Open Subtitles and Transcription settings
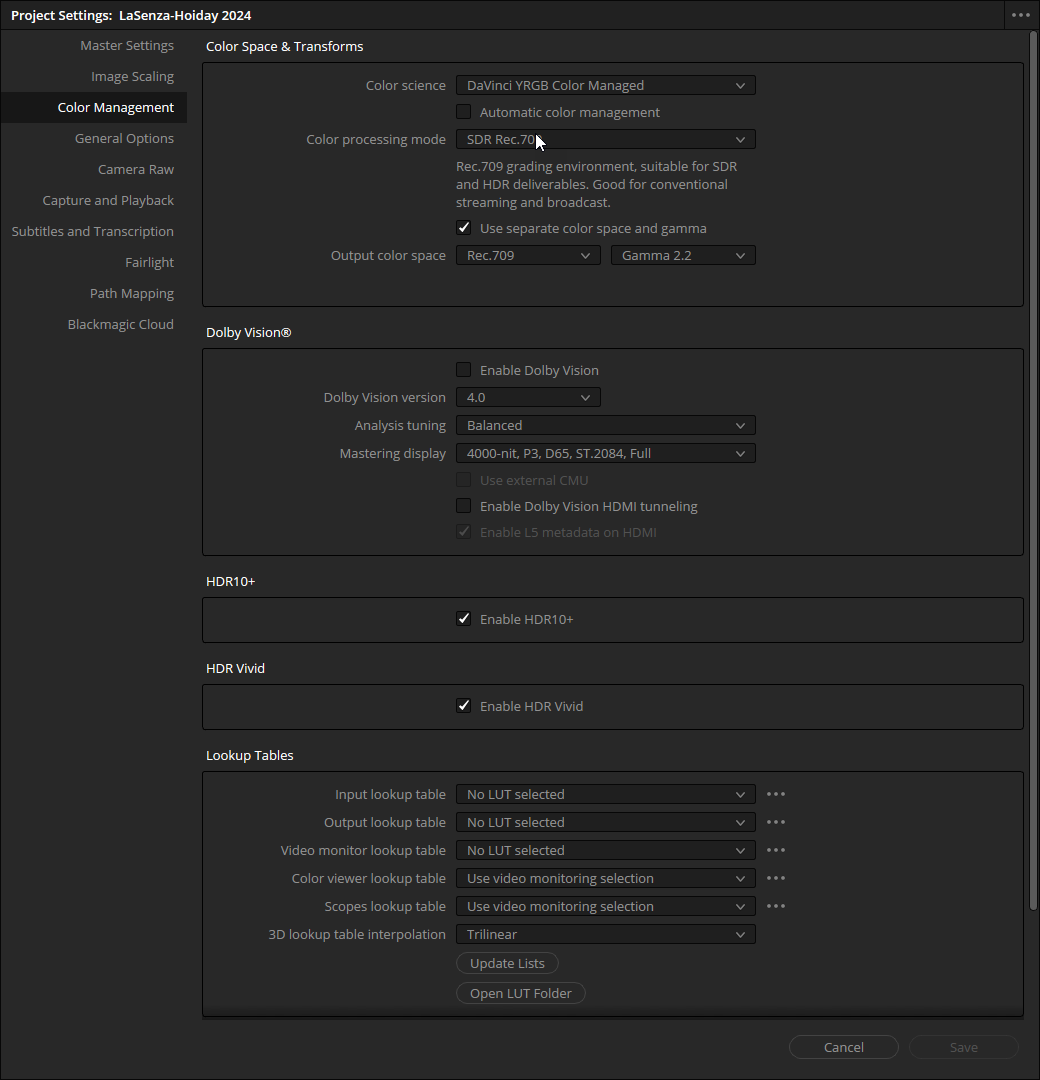 coord(94,231)
